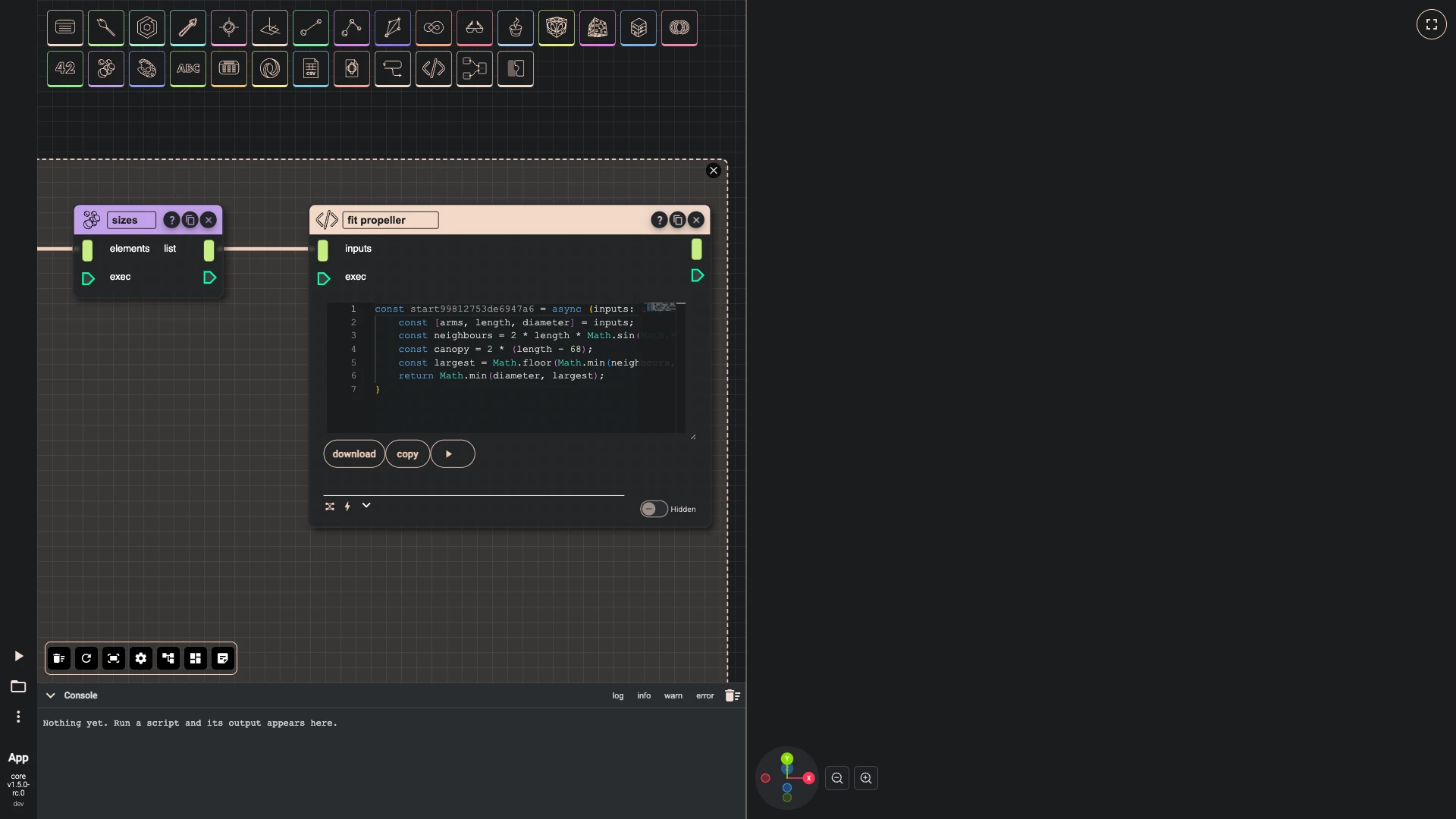Edit the sizes node name field
The height and width of the screenshot is (819, 1456).
[131, 220]
